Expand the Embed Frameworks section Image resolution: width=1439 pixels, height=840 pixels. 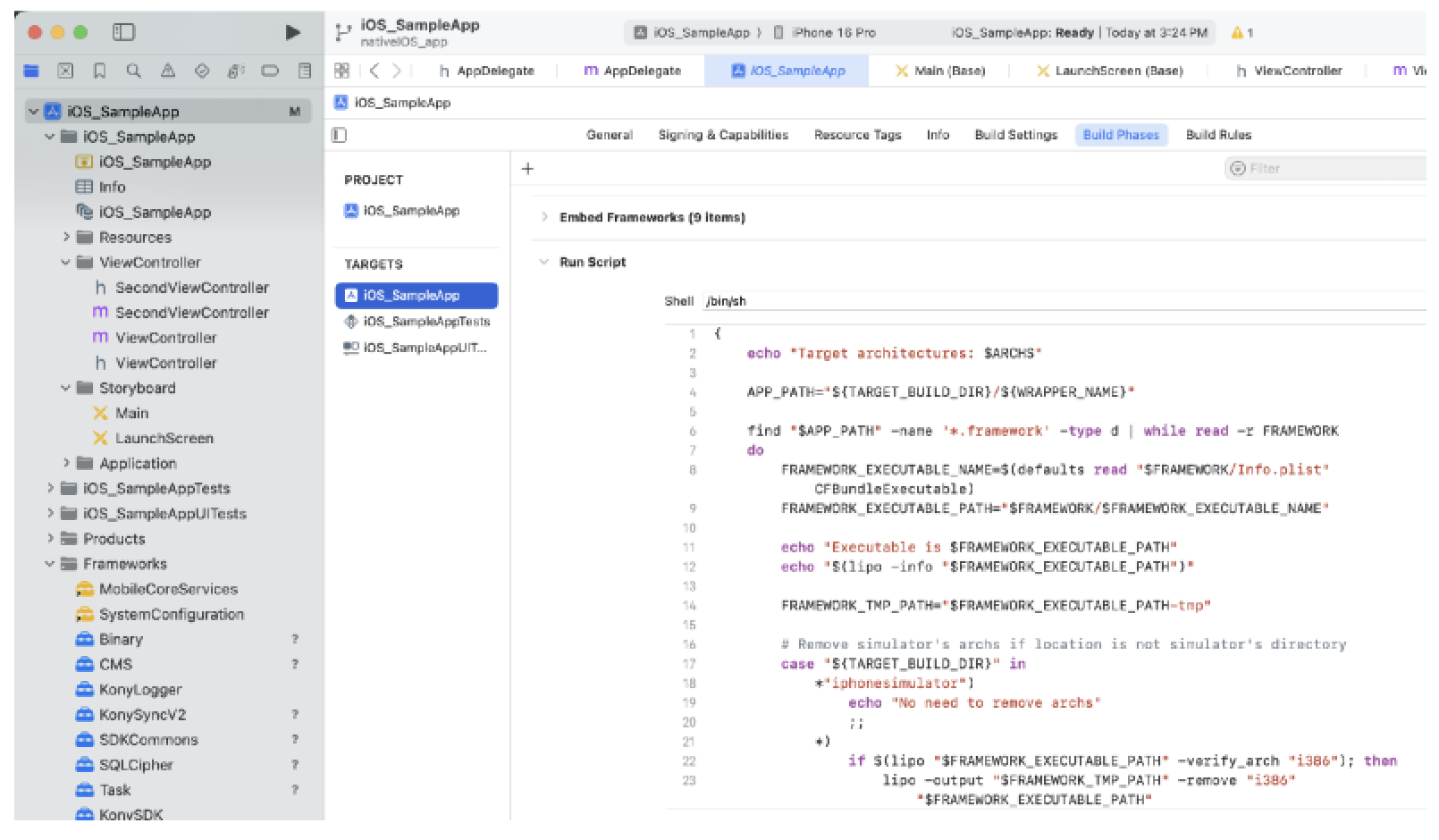click(543, 217)
